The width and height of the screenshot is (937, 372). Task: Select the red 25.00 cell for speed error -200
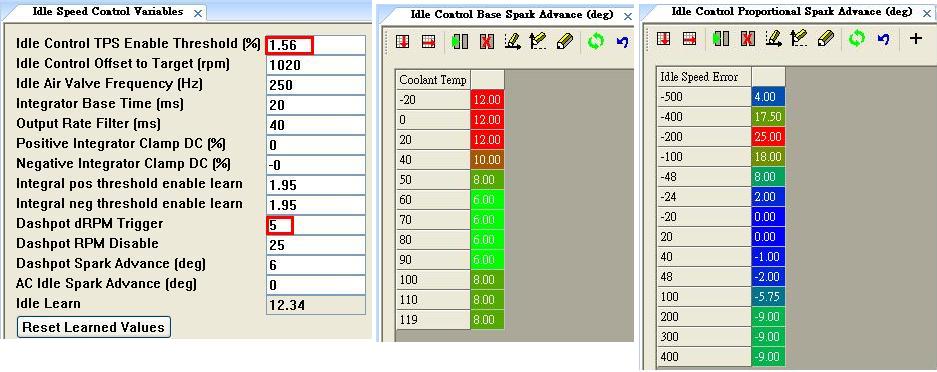(x=768, y=137)
